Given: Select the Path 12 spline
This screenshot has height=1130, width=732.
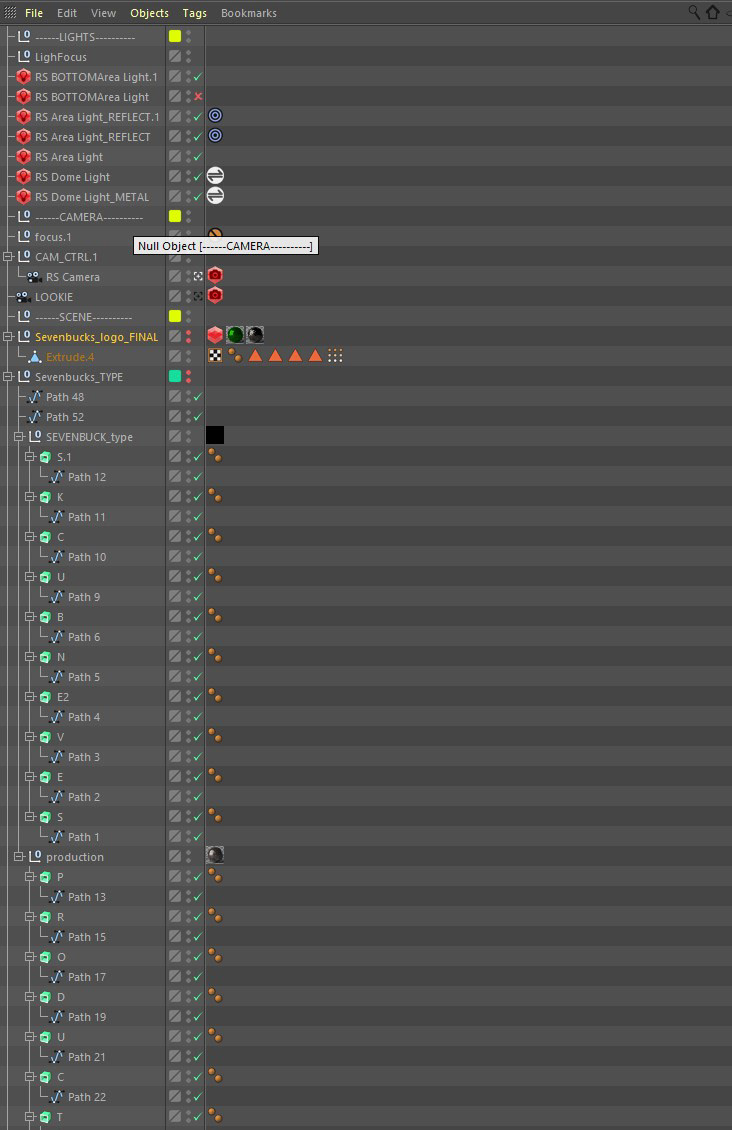Looking at the screenshot, I should (86, 476).
